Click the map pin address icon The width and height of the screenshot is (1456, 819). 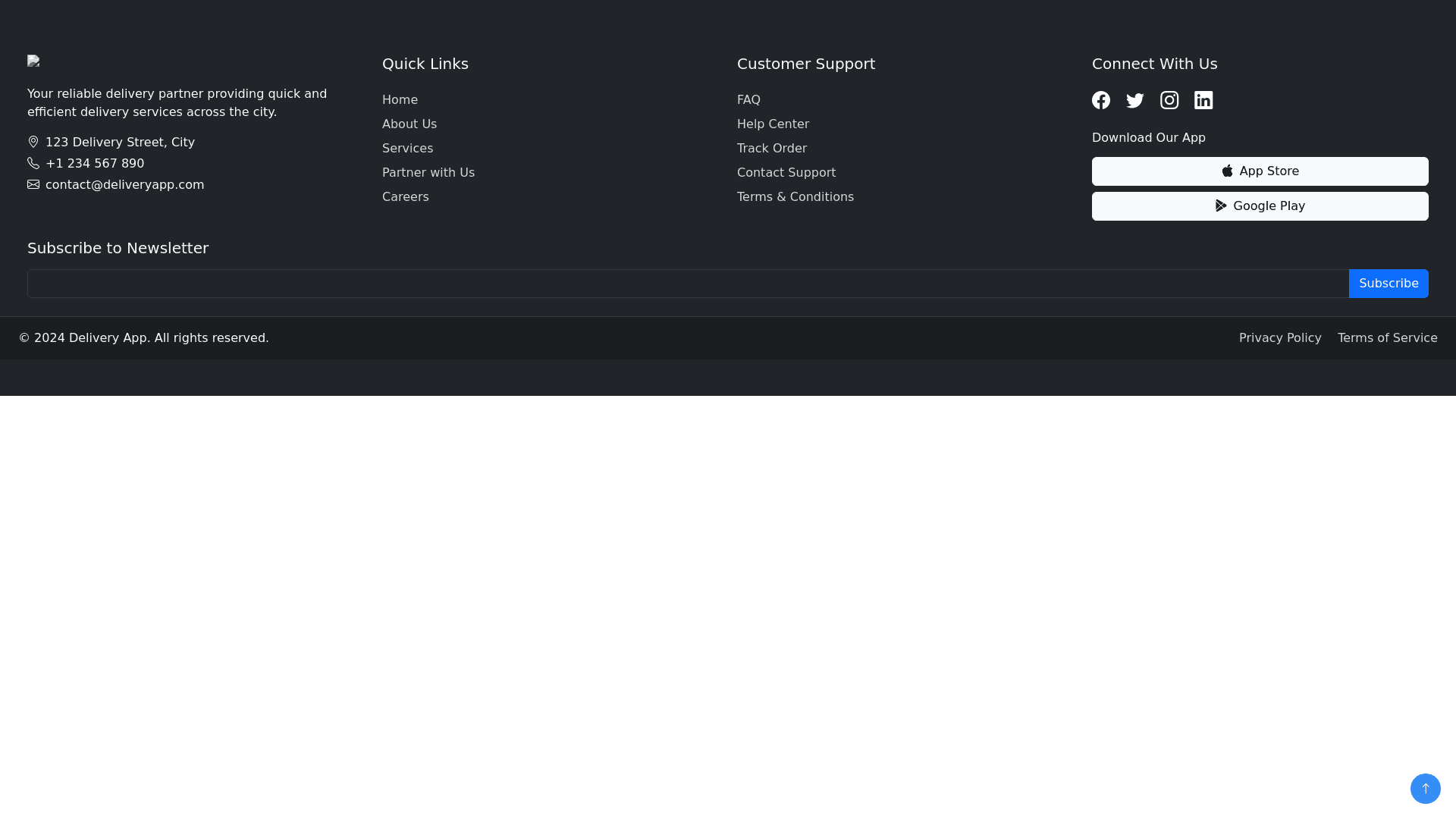click(33, 142)
